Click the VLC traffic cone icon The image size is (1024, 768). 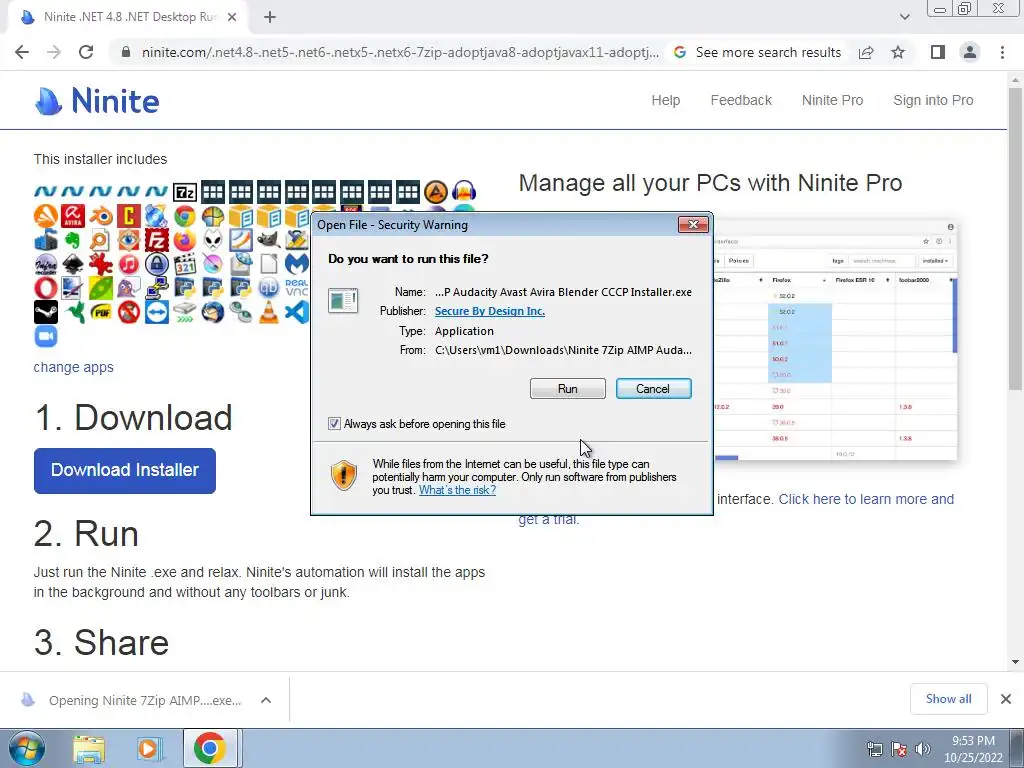tap(268, 312)
